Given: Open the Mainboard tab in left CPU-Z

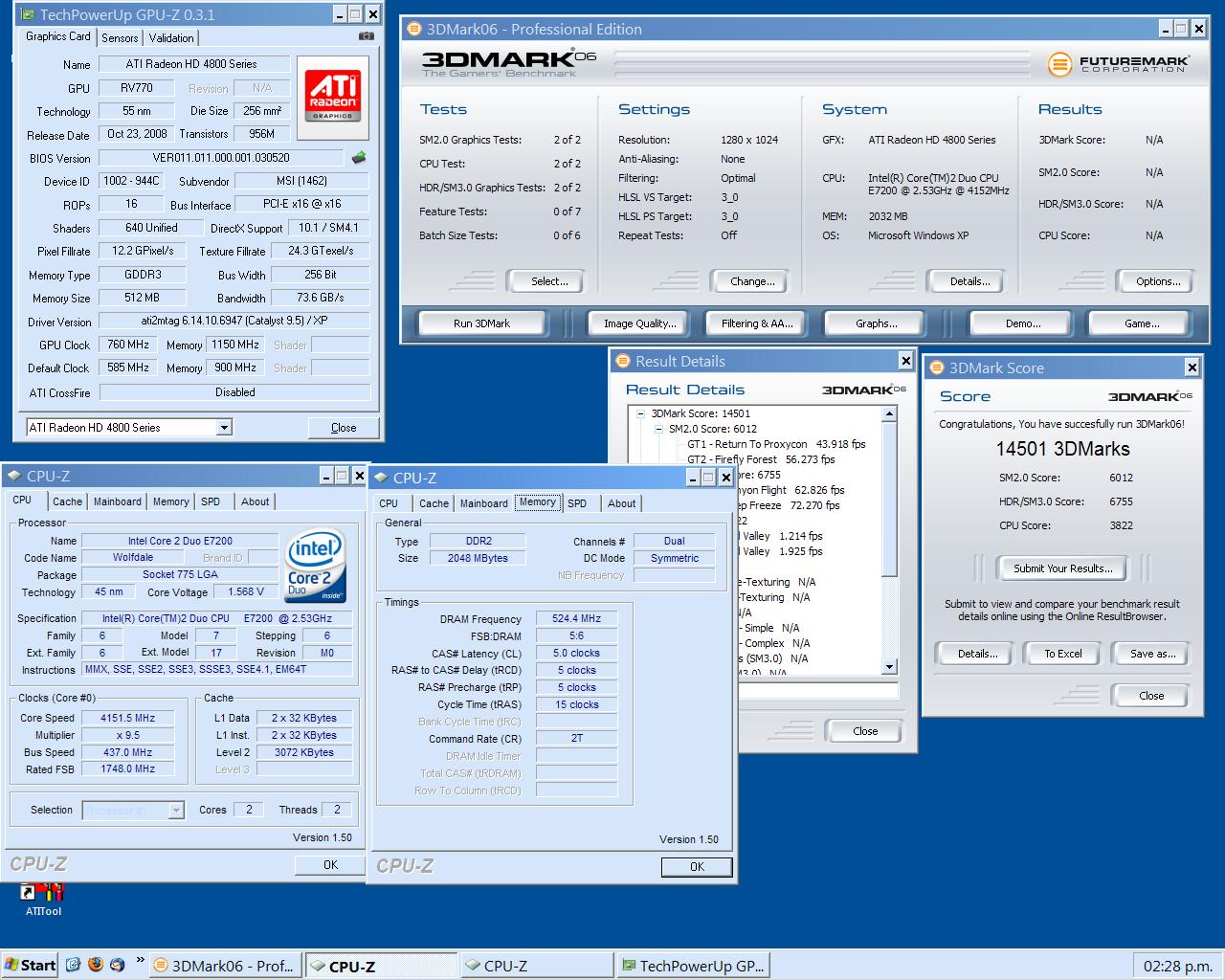Looking at the screenshot, I should (118, 501).
